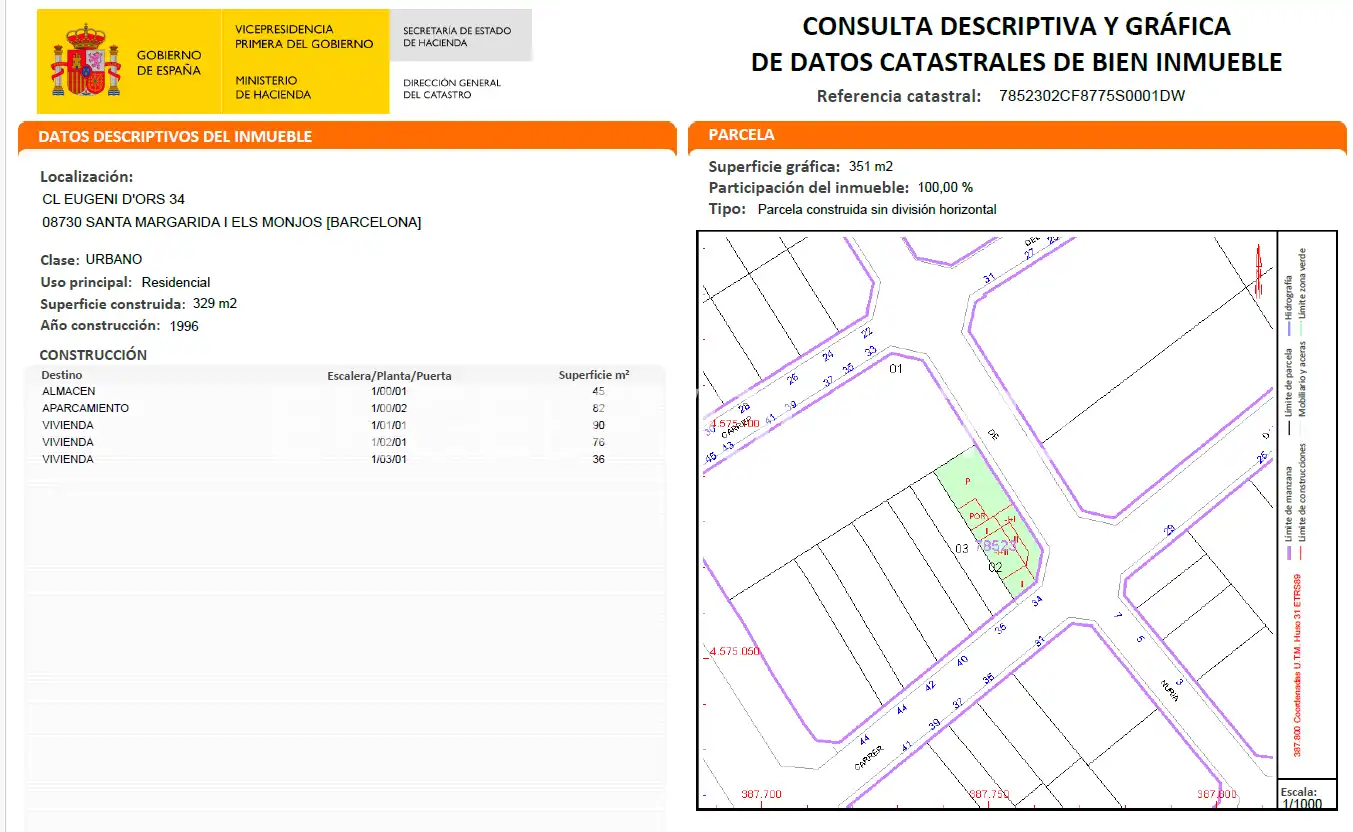Click the 1/00/02 location cell
This screenshot has width=1353, height=832.
(x=389, y=408)
